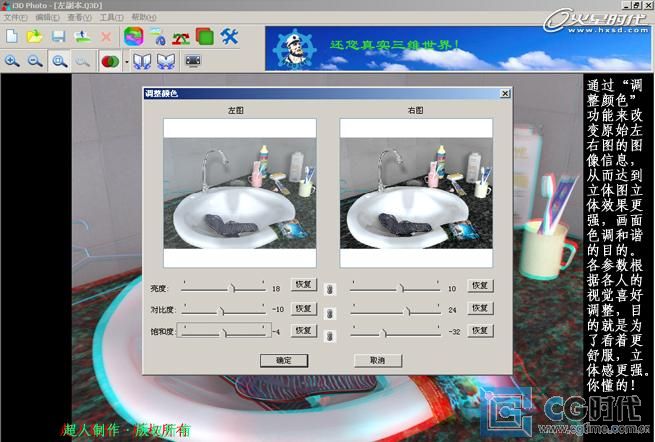Click the 右图 preview thumbnail
The image size is (655, 442).
pos(416,193)
